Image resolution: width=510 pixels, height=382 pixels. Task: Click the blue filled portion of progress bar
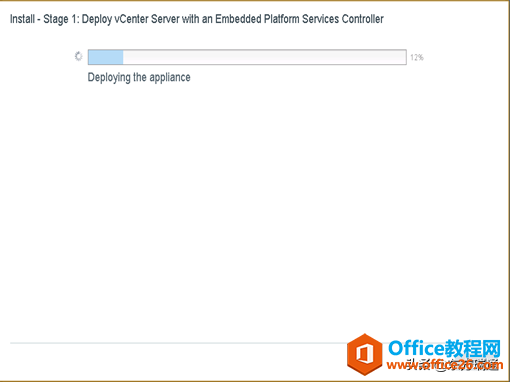click(106, 57)
